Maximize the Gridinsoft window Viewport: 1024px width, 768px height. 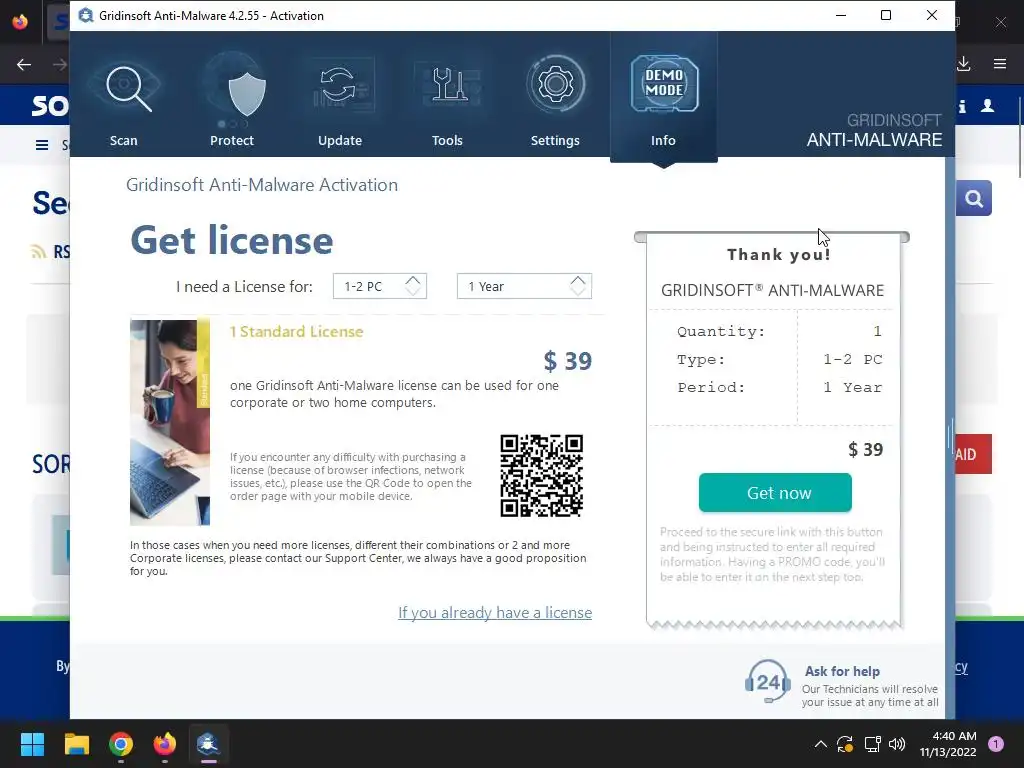(886, 15)
